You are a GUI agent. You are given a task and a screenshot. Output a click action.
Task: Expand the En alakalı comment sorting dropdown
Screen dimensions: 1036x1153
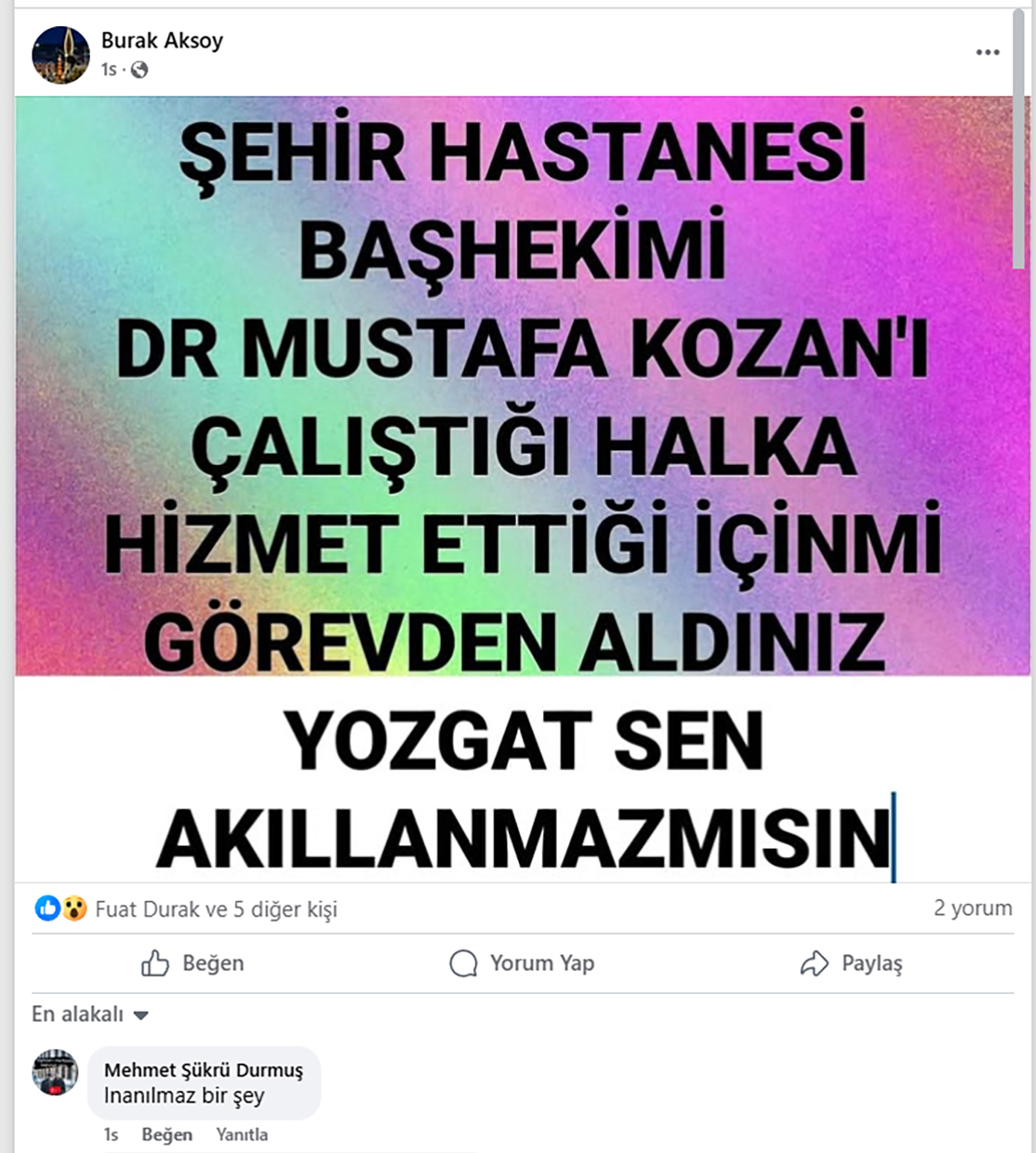click(x=90, y=1014)
